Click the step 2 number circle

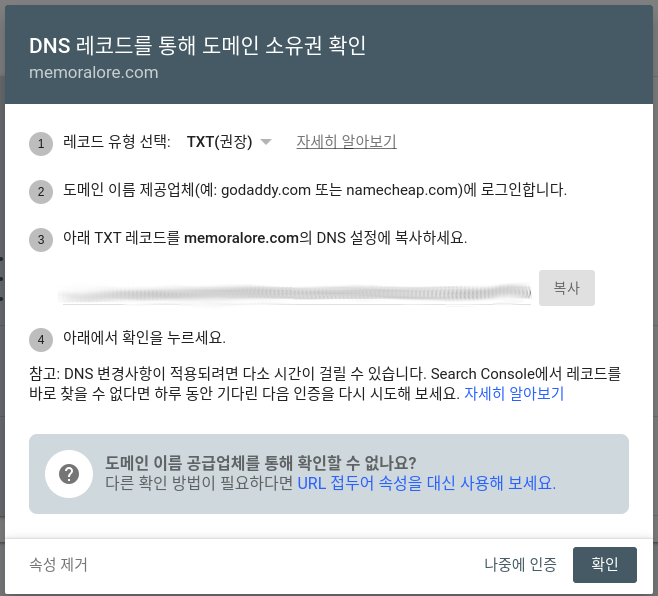(41, 192)
